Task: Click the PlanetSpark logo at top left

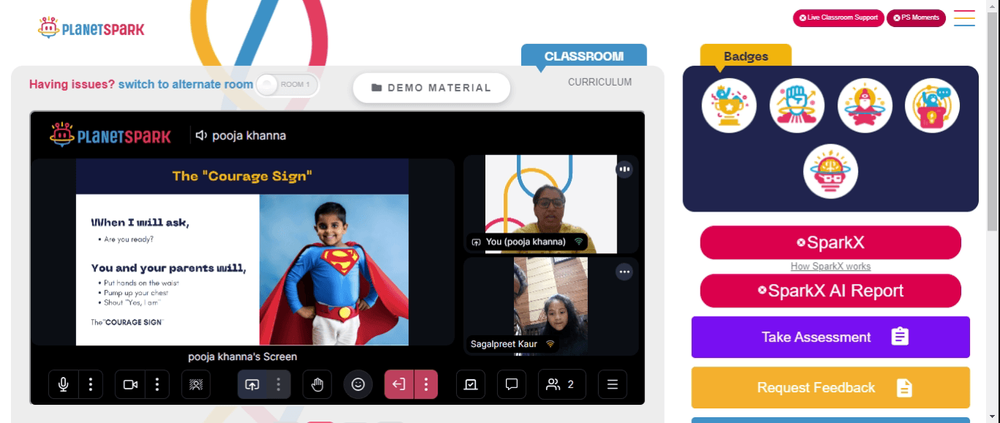Action: [91, 28]
